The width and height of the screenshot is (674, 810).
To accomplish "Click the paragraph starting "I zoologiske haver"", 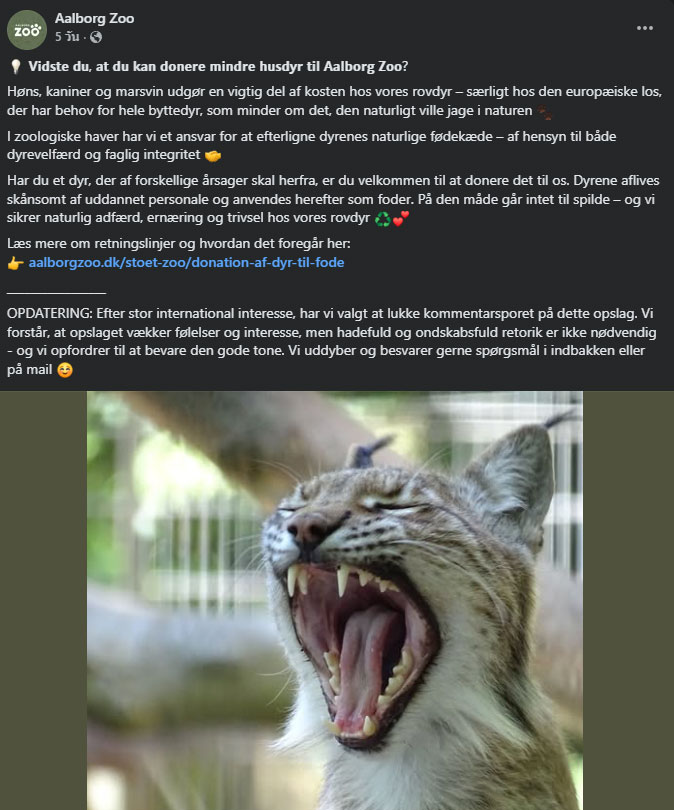I will [311, 146].
